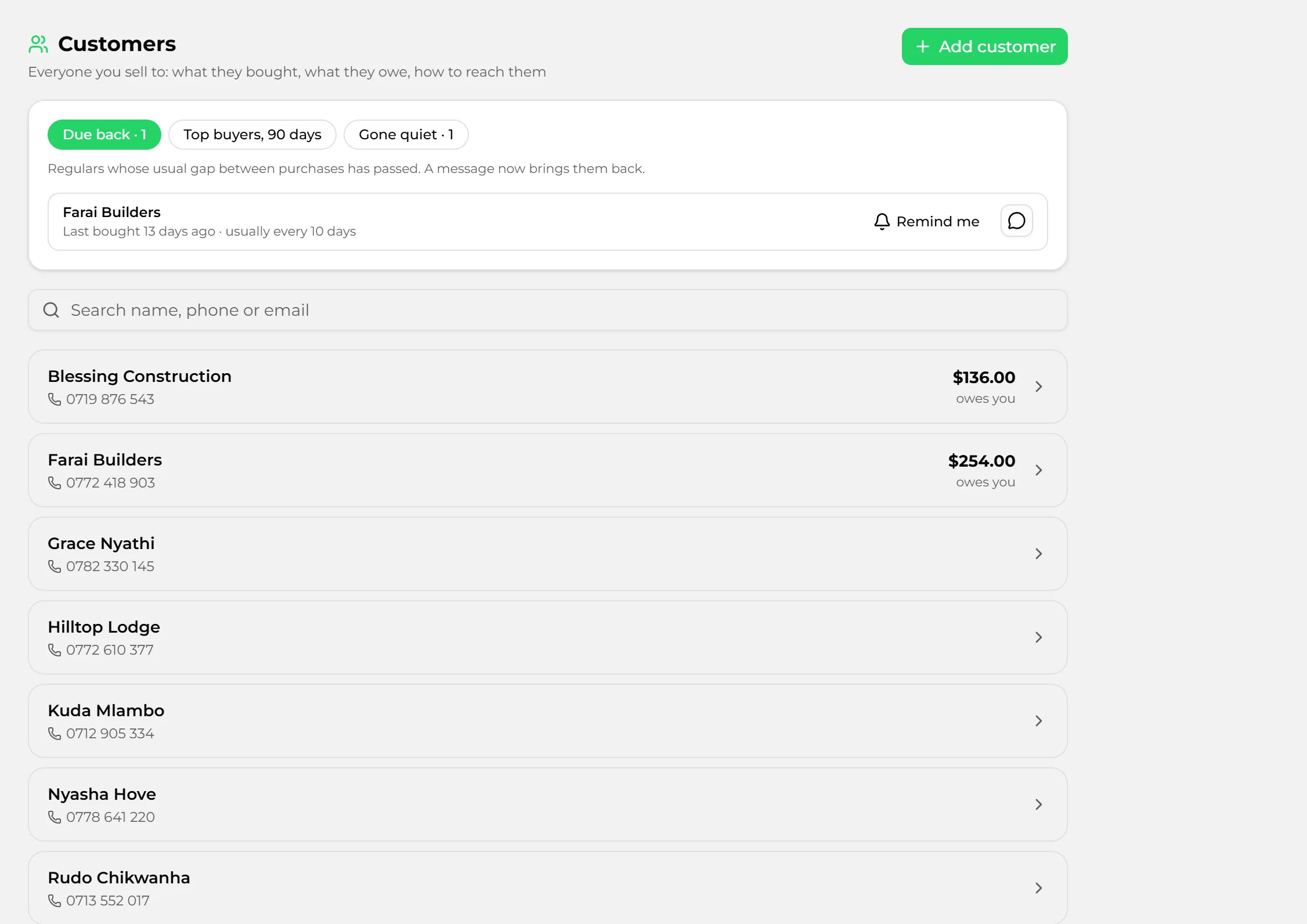
Task: Click phone icon beside 0772 610 377
Action: coord(55,650)
